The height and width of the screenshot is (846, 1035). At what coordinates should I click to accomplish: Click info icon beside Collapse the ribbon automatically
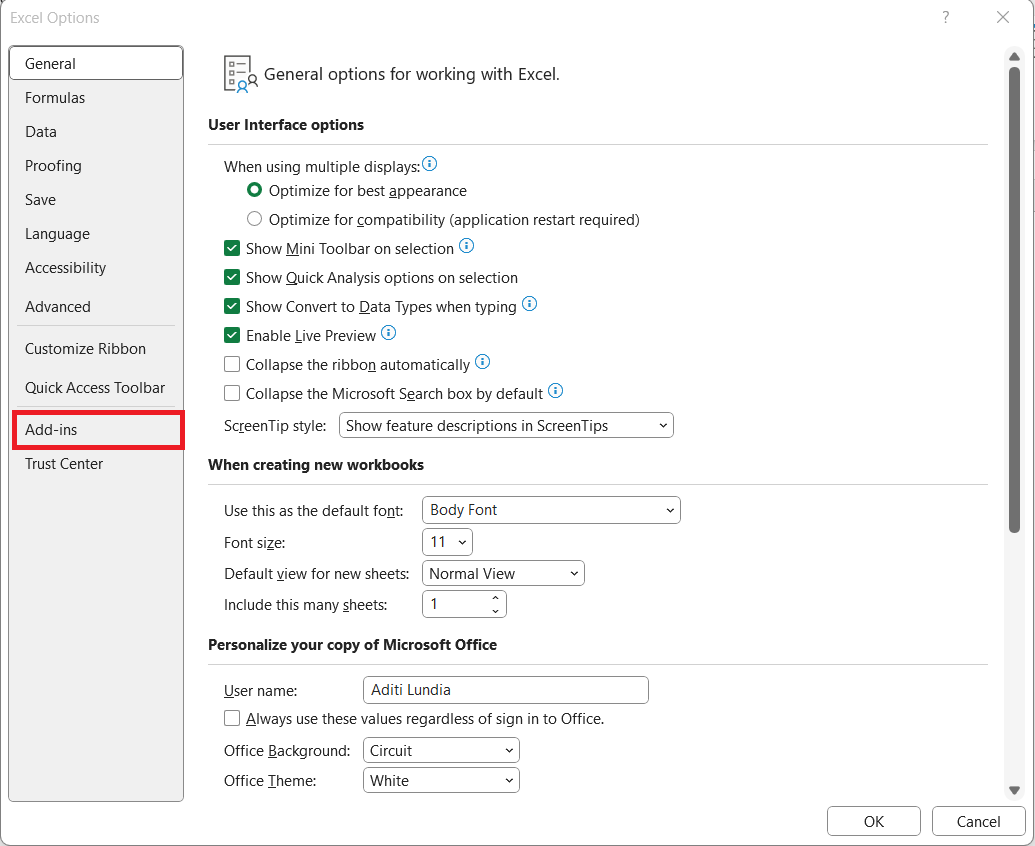483,362
